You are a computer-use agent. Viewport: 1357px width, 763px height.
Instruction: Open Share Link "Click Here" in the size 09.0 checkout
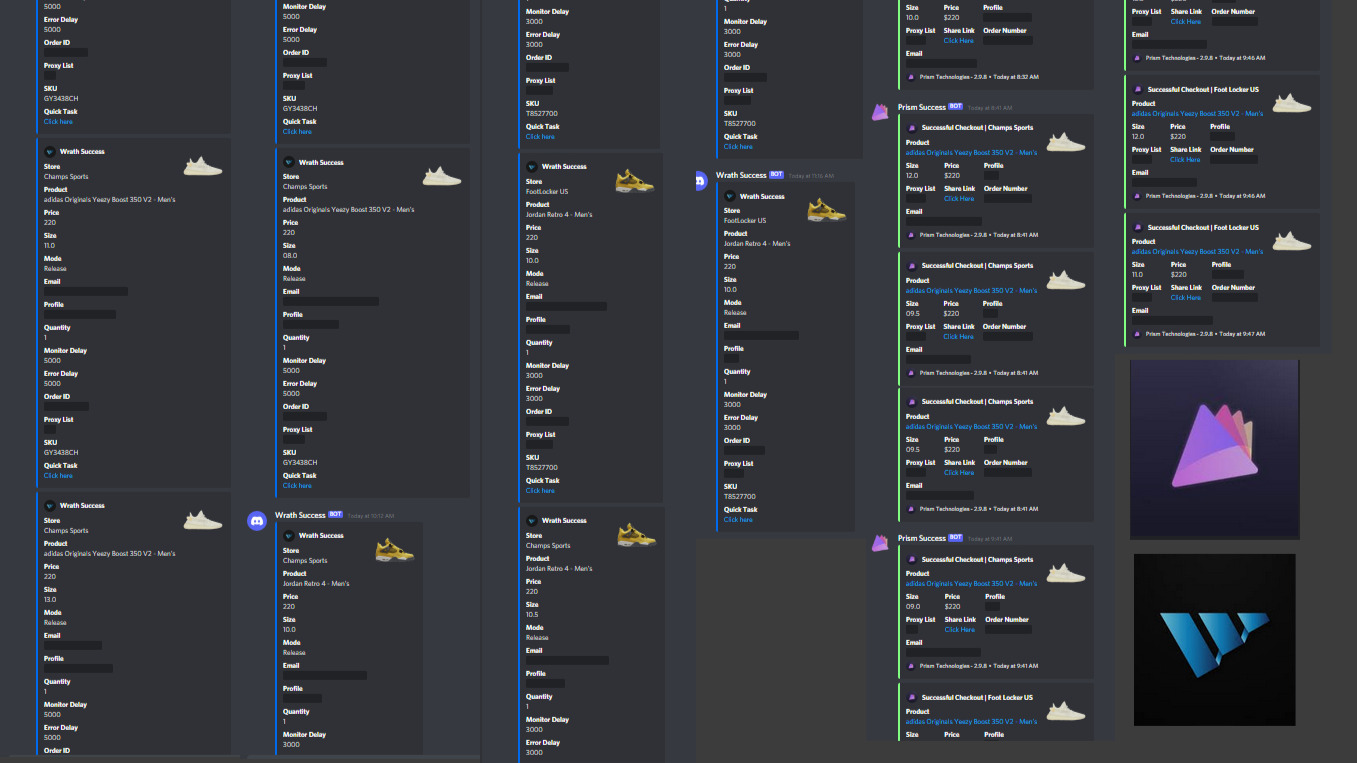click(959, 629)
